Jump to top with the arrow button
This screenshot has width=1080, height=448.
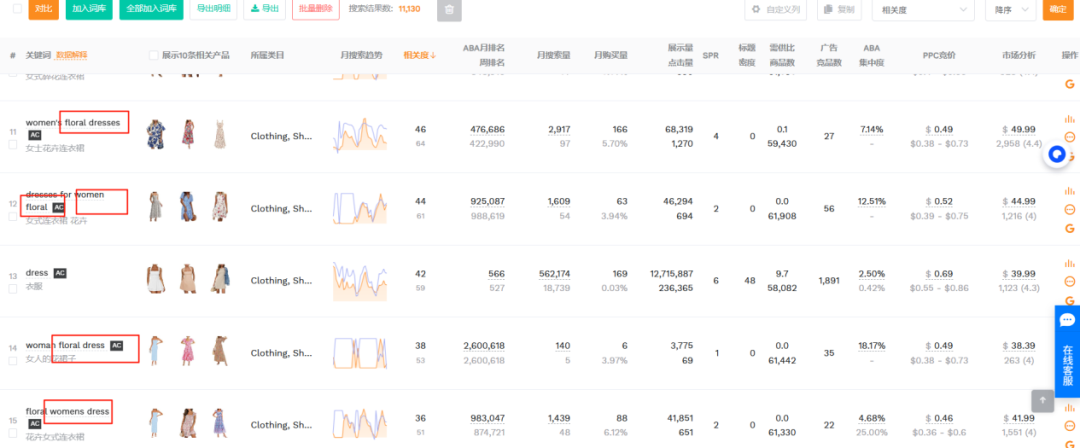click(1042, 400)
